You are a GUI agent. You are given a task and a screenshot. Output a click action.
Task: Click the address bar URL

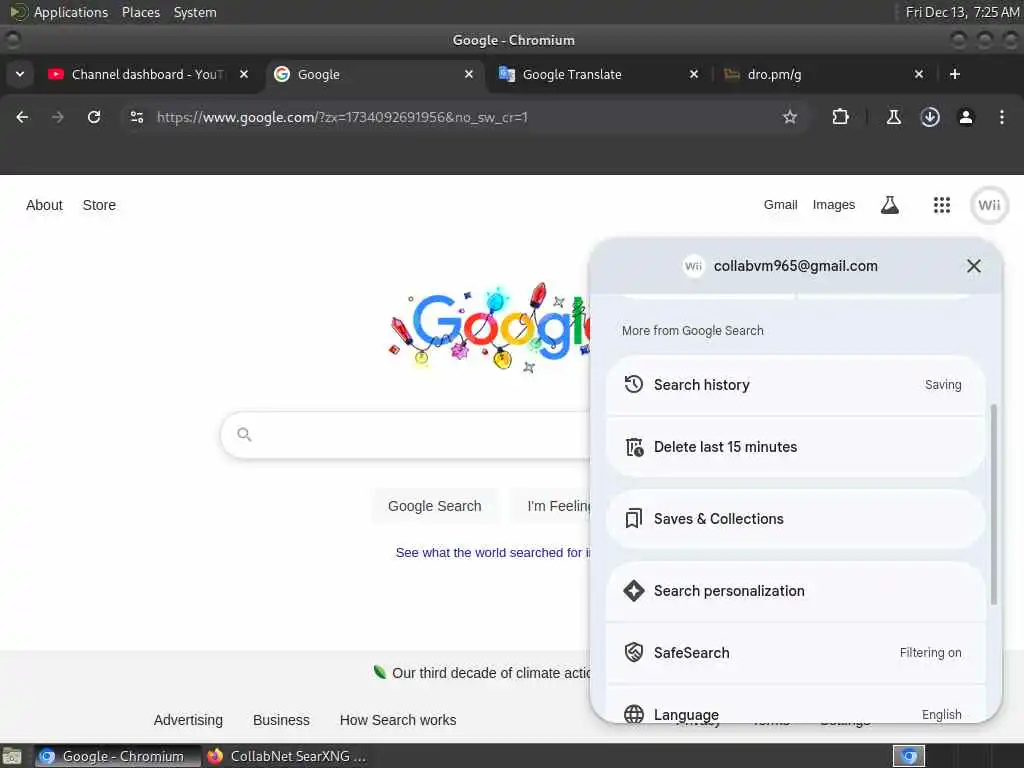[342, 117]
